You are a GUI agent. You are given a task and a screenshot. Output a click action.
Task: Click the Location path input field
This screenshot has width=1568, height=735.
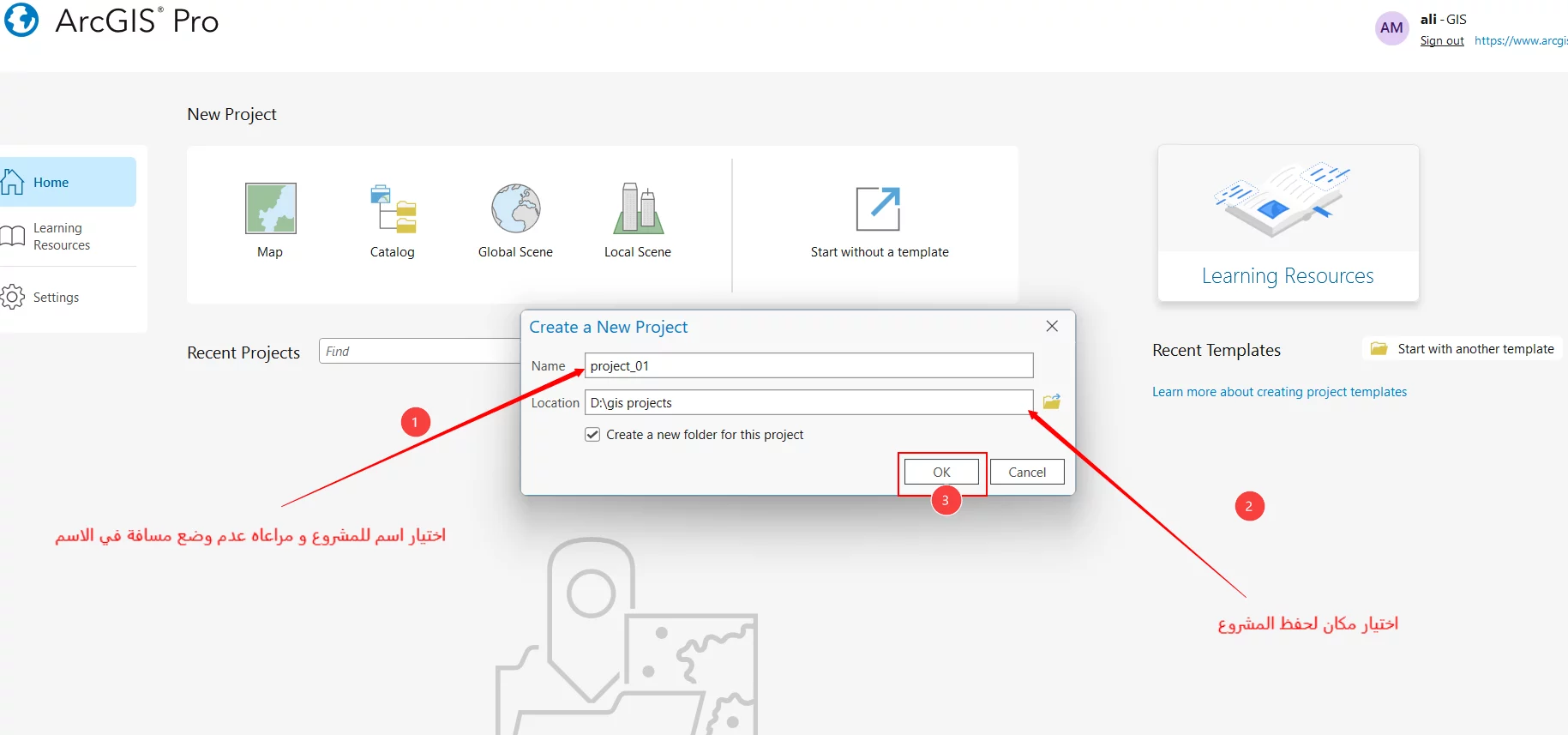(x=808, y=402)
